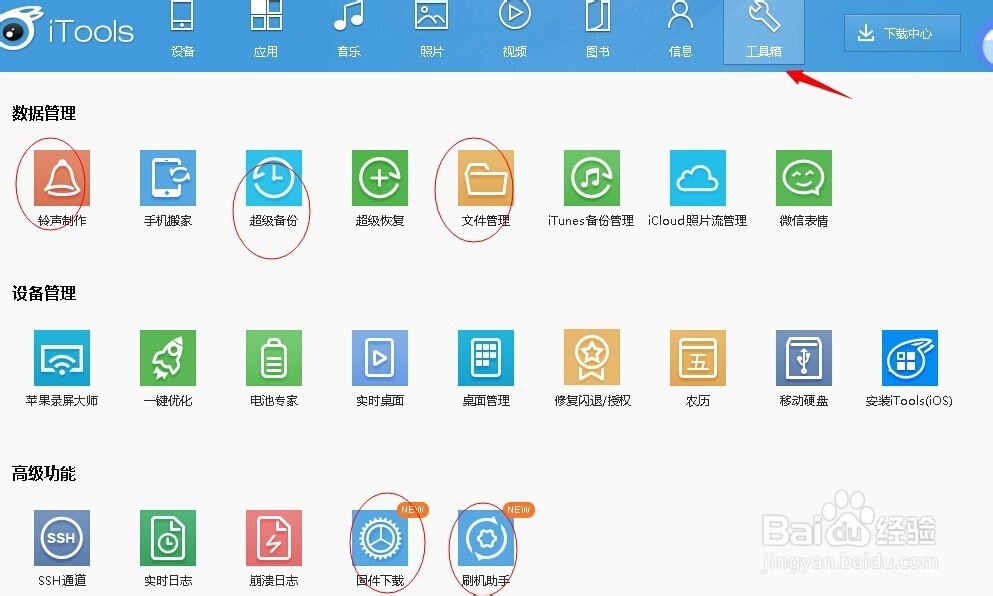Start 超级恢复 super restore
Image resolution: width=993 pixels, height=596 pixels.
(380, 178)
